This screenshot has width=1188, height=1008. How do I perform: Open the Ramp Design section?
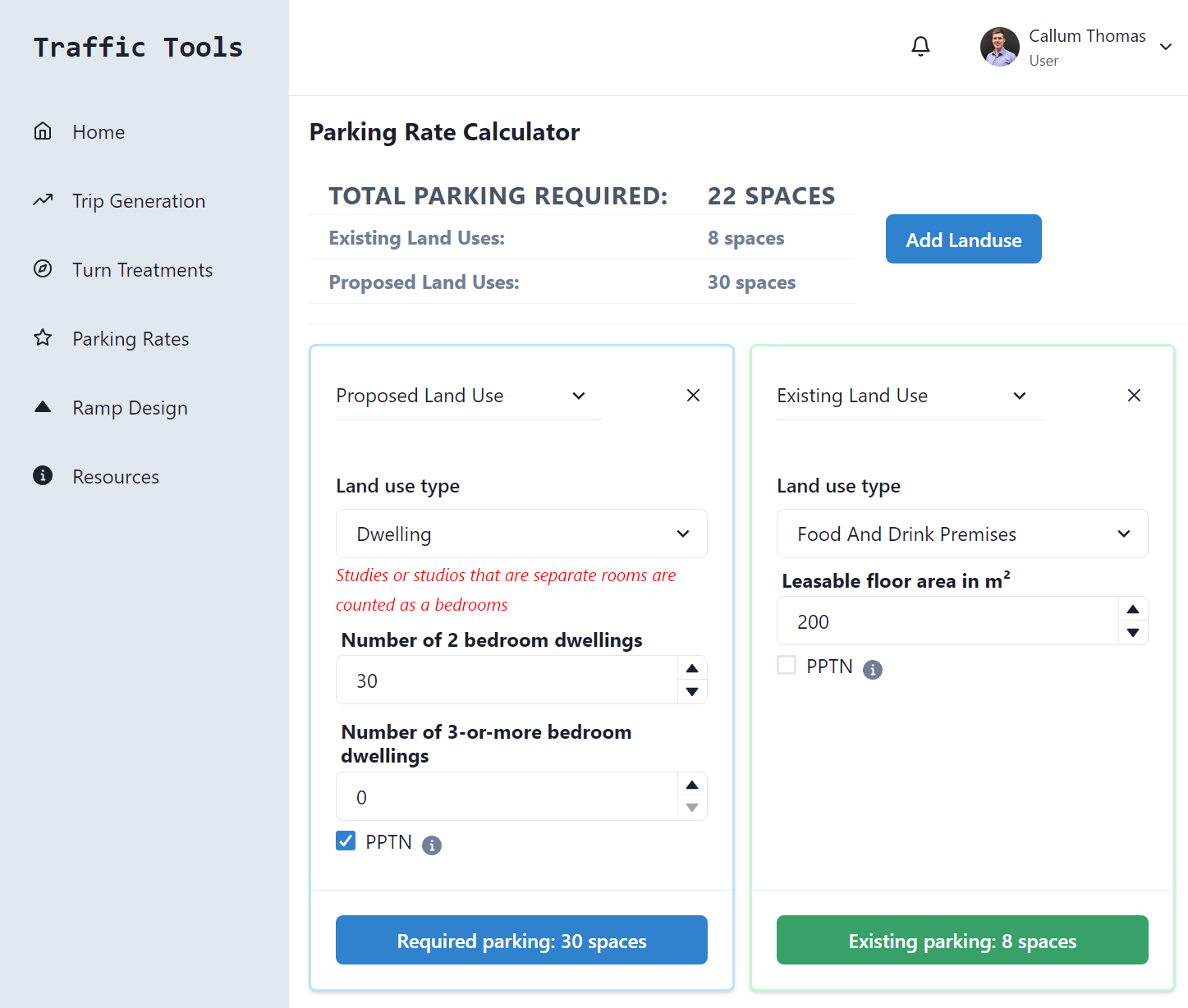[130, 408]
